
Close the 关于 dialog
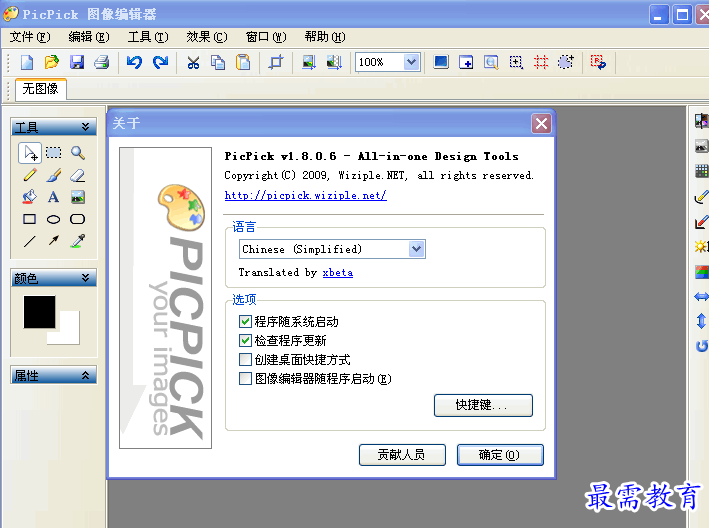(x=541, y=123)
